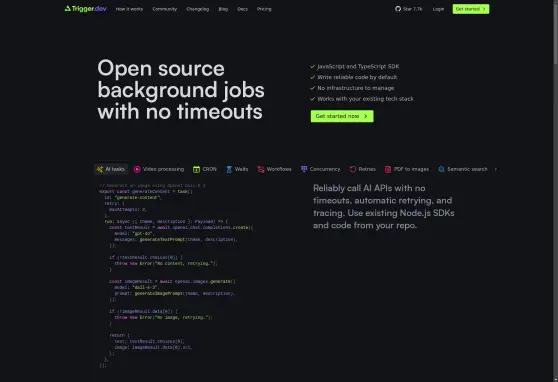This screenshot has height=382, width=558.
Task: Click the Concurrency icon
Action: click(x=304, y=169)
